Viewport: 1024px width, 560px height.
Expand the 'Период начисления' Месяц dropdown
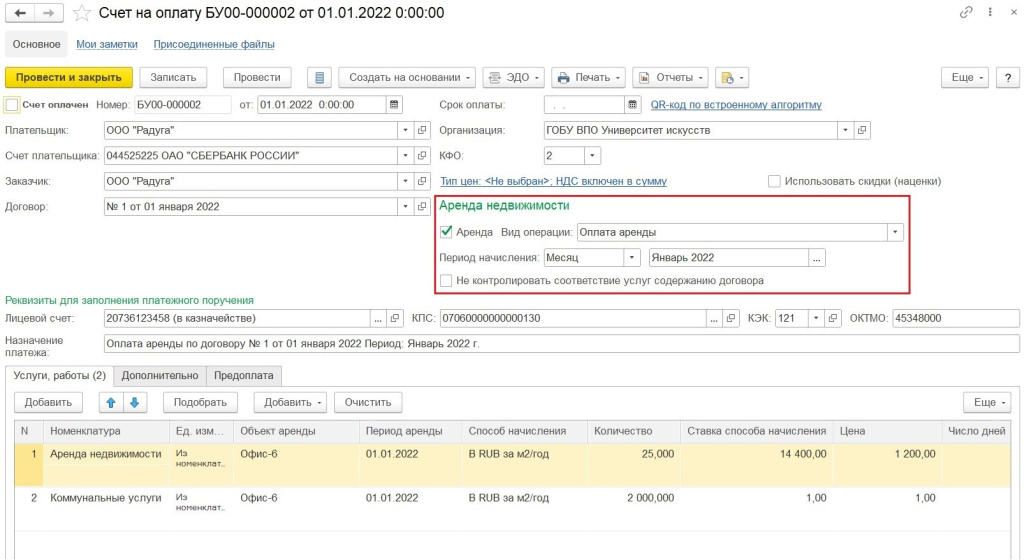point(630,257)
